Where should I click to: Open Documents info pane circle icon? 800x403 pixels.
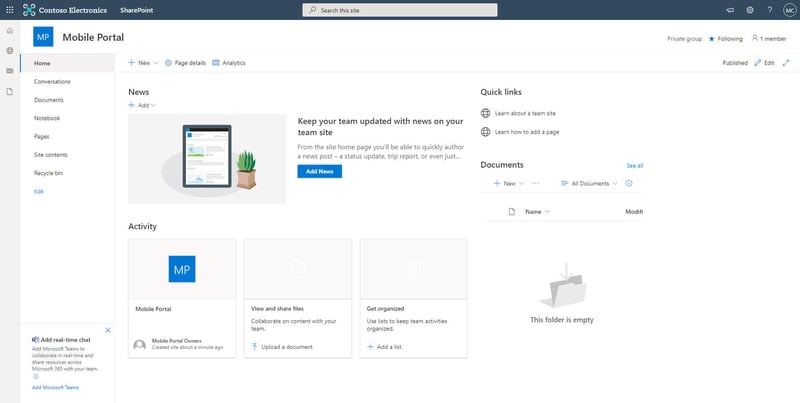[x=629, y=183]
